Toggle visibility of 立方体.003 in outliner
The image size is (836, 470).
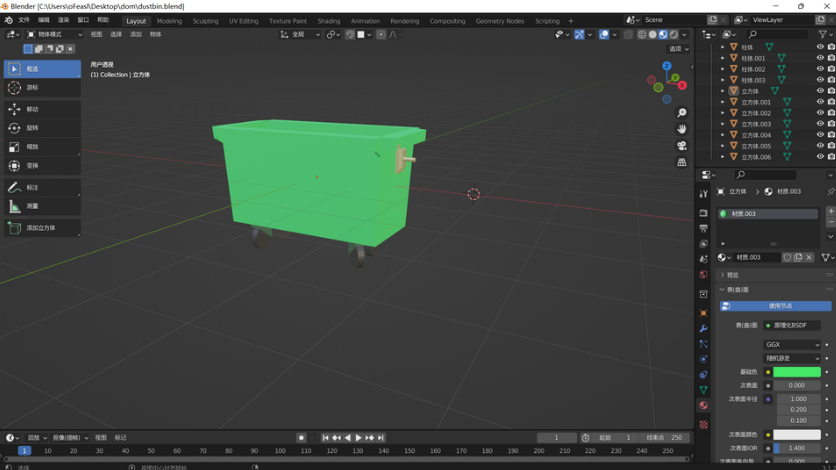(820, 124)
